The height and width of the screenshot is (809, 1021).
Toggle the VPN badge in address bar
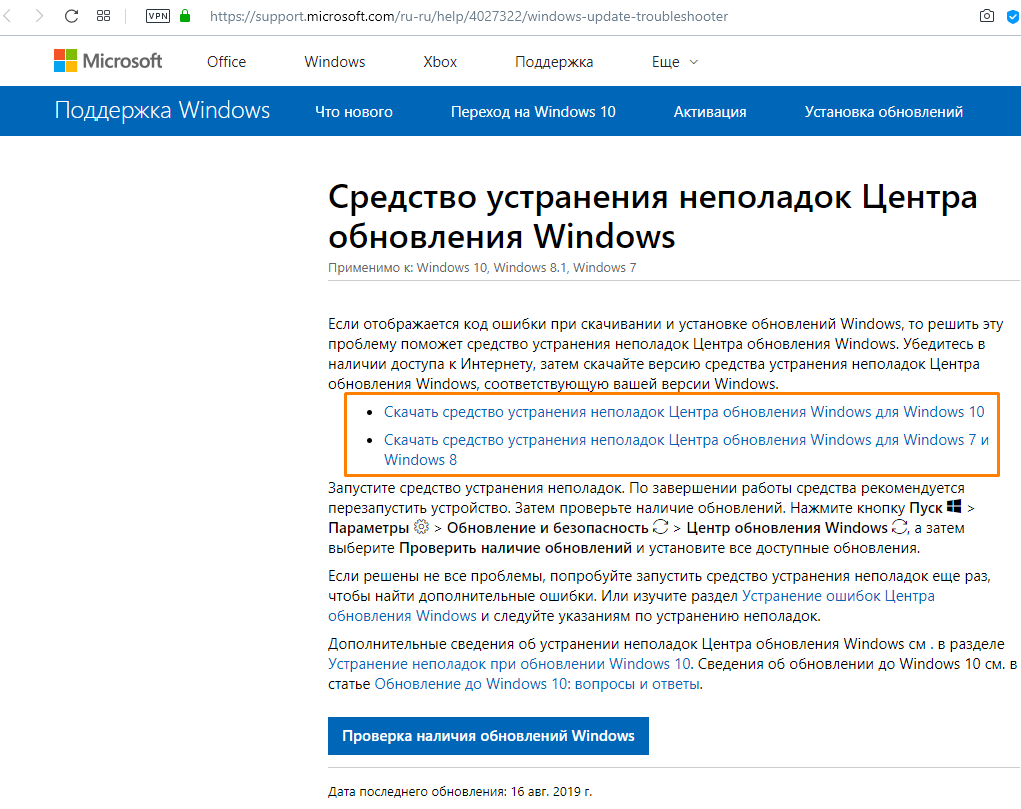click(158, 16)
